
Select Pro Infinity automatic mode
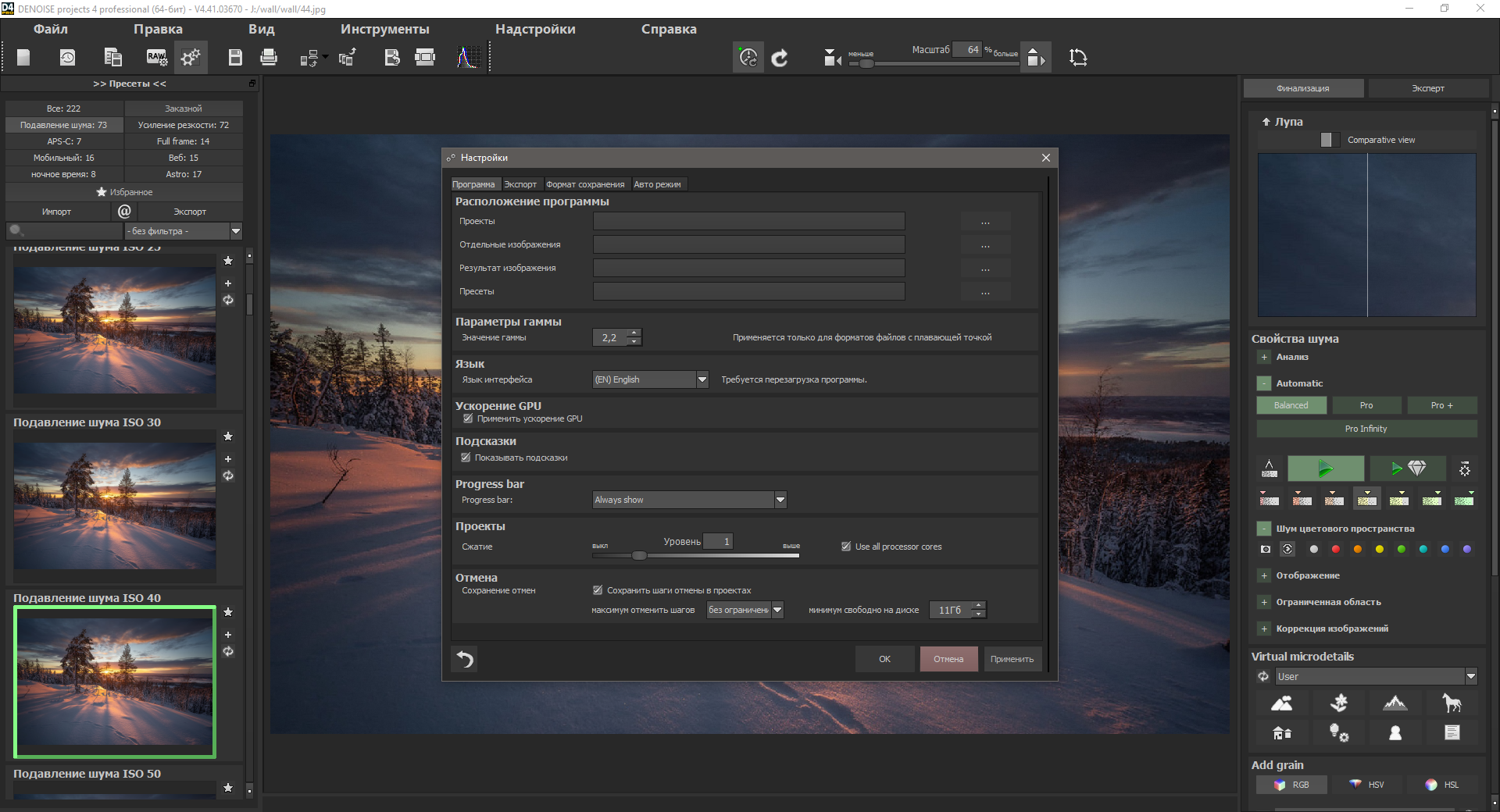[1366, 429]
